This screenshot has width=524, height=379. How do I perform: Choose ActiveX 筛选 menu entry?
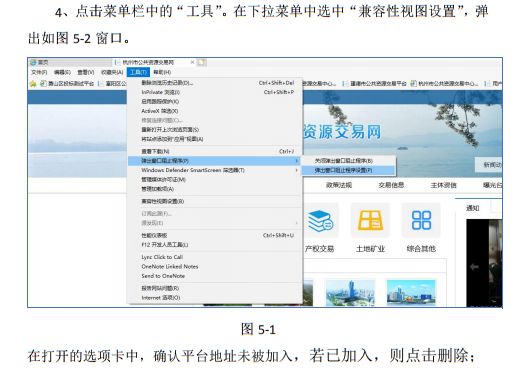tap(215, 111)
